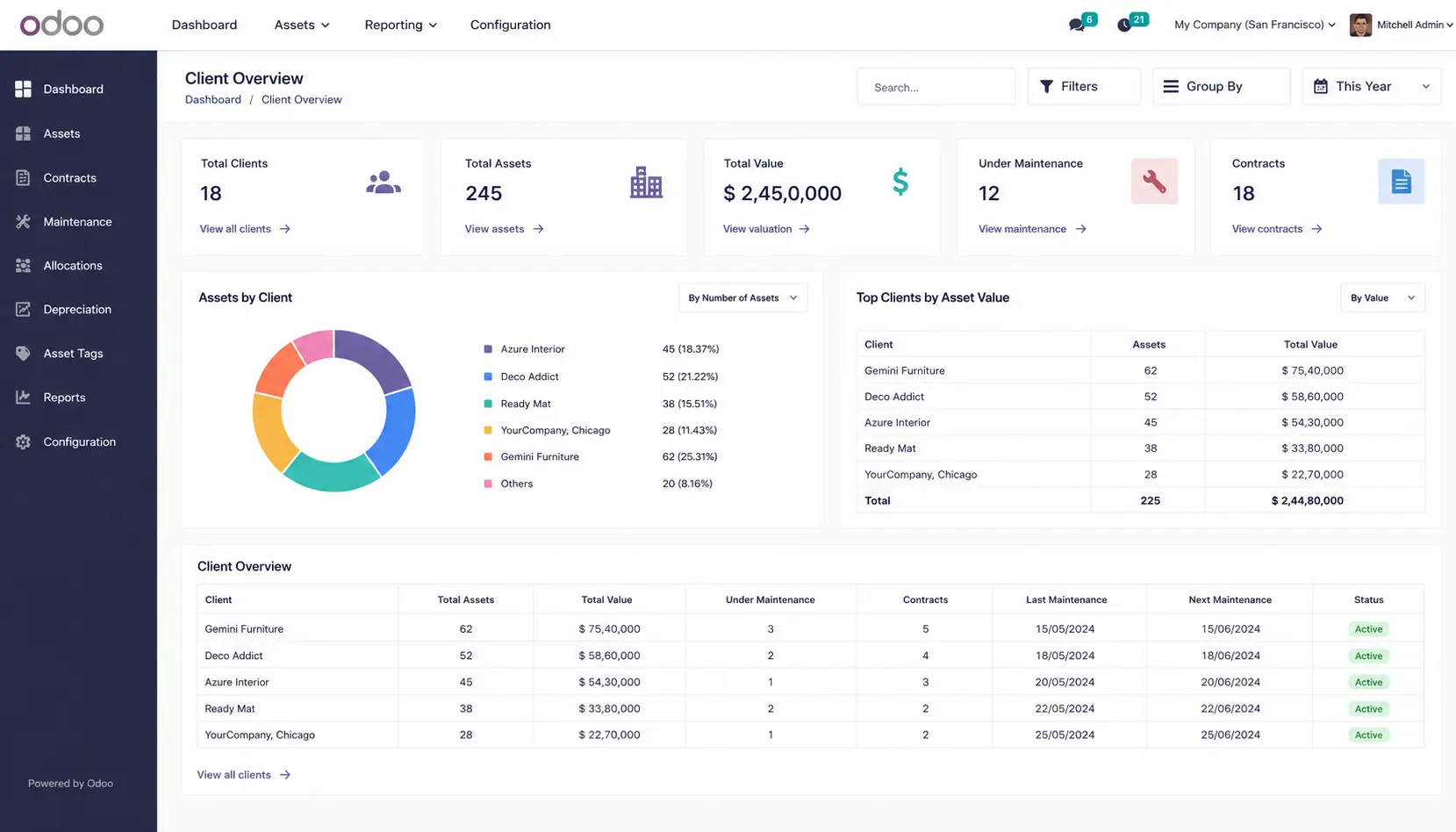Click Active status badge for Gemini Furniture

point(1368,629)
